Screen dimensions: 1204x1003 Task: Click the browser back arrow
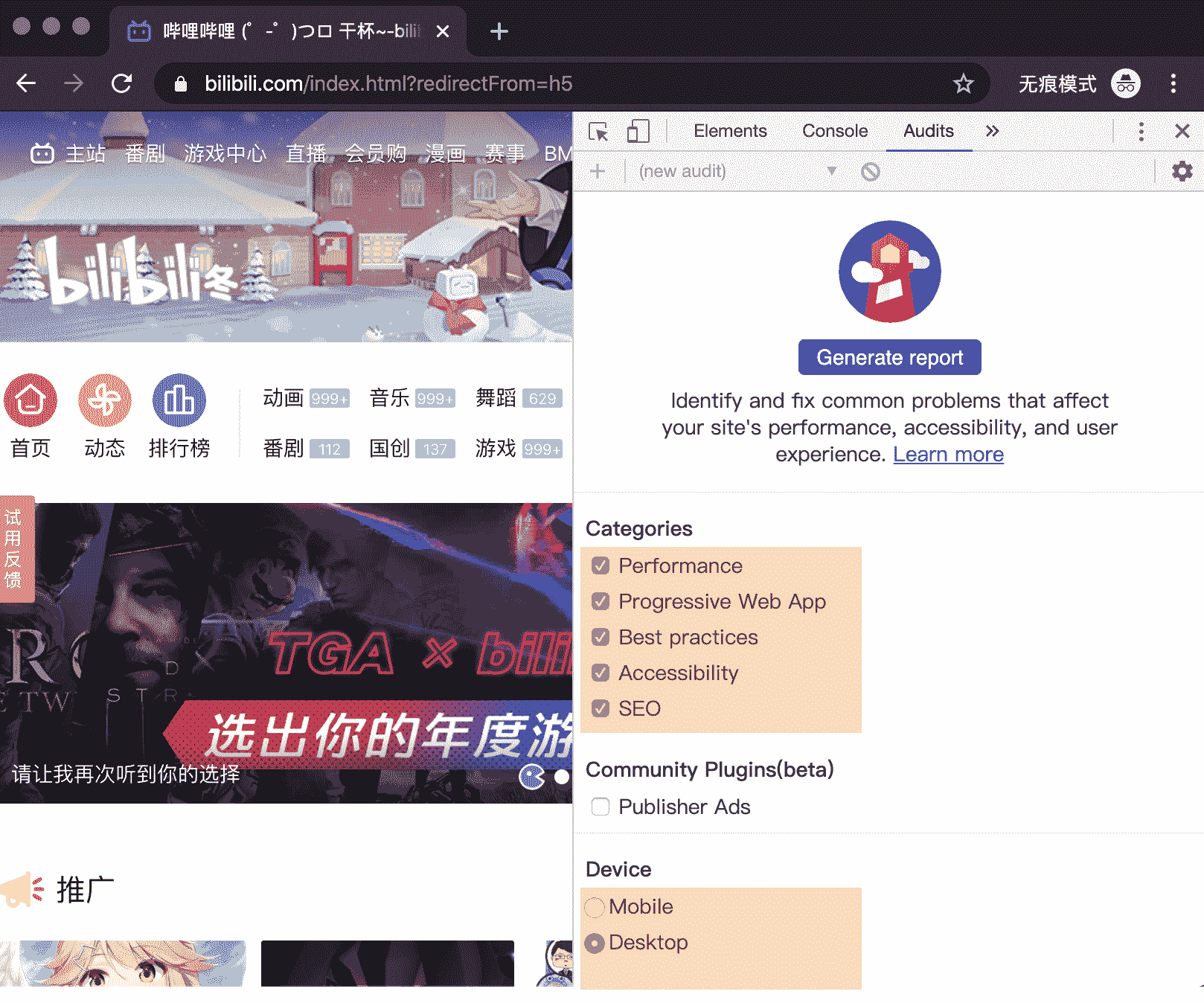(27, 83)
